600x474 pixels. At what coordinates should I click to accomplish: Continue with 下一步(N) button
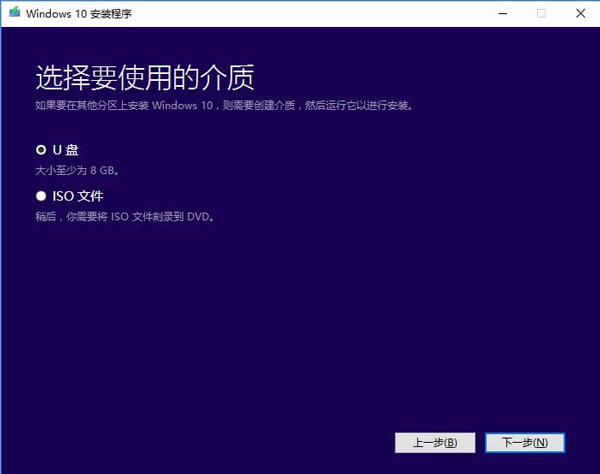pyautogui.click(x=525, y=443)
